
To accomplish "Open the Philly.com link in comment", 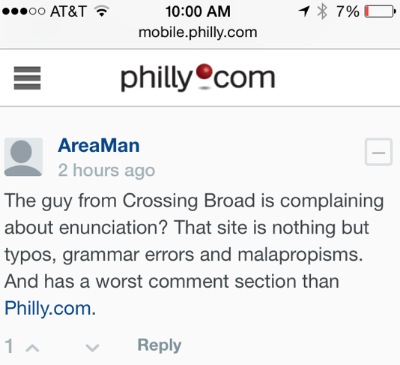I will 48,308.
